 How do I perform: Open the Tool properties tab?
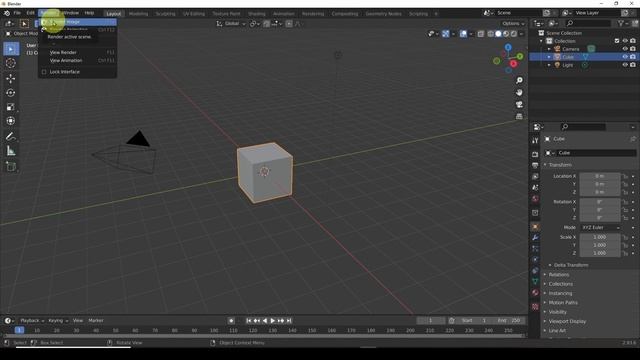(535, 141)
